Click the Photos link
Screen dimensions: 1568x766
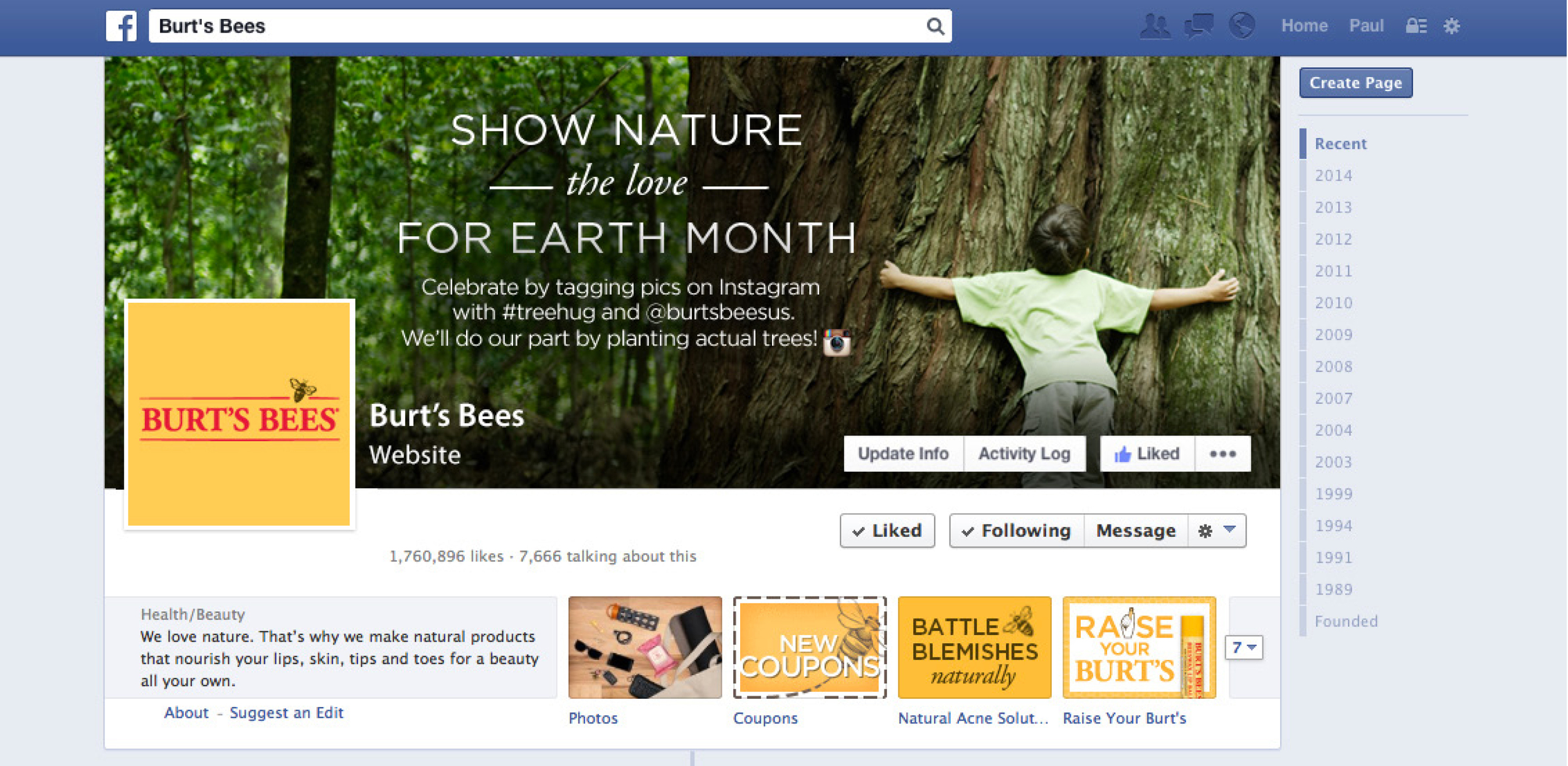coord(593,718)
